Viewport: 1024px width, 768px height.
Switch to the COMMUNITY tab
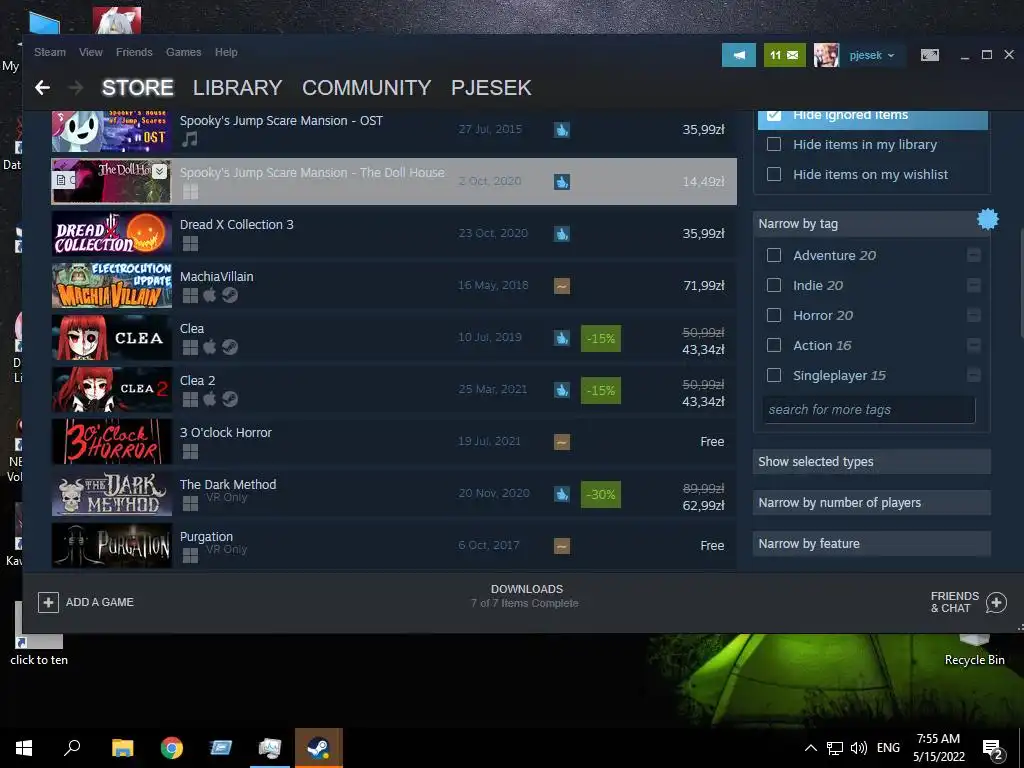pos(366,88)
